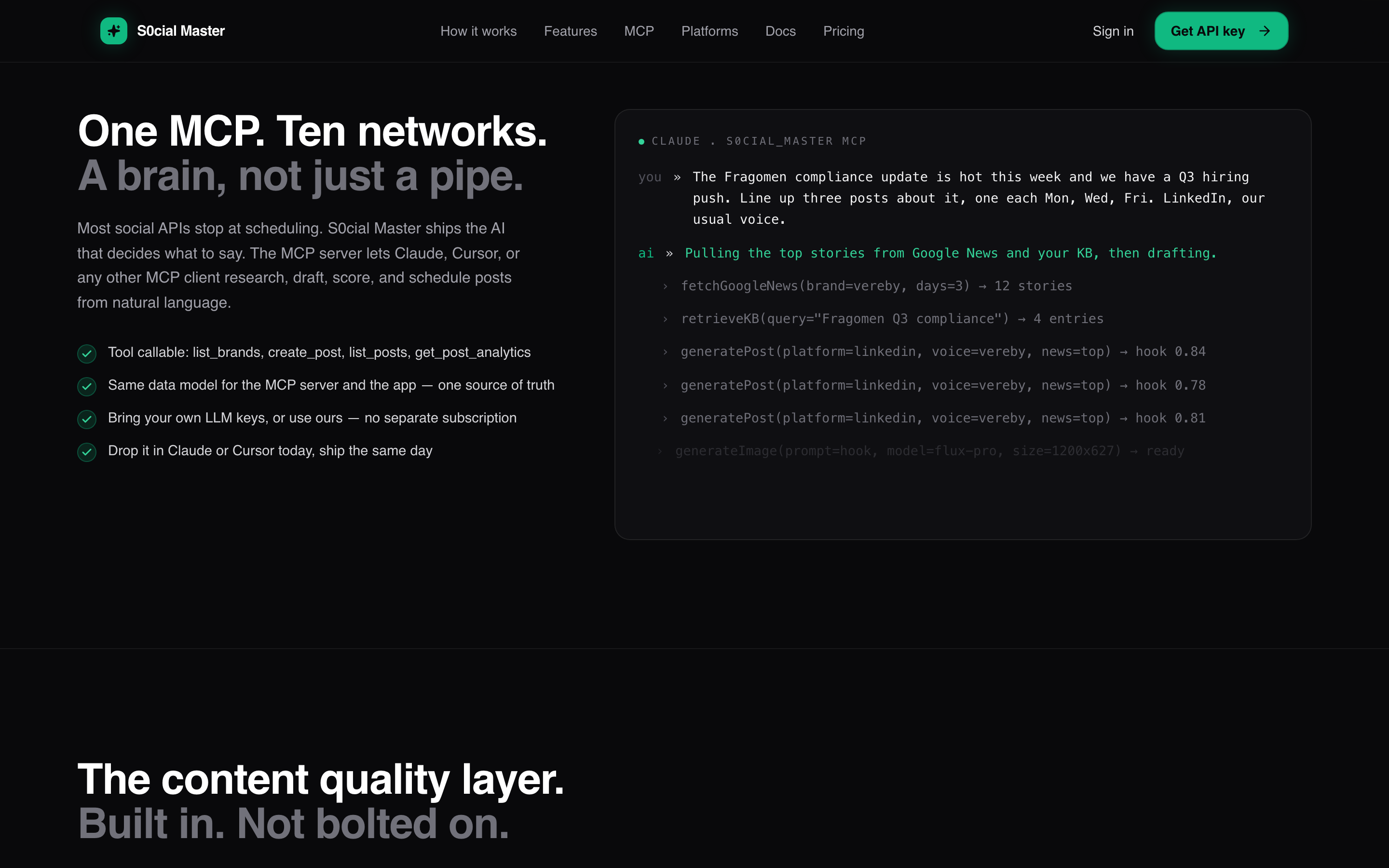Open the Docs nav link
The width and height of the screenshot is (1389, 868).
coord(780,31)
